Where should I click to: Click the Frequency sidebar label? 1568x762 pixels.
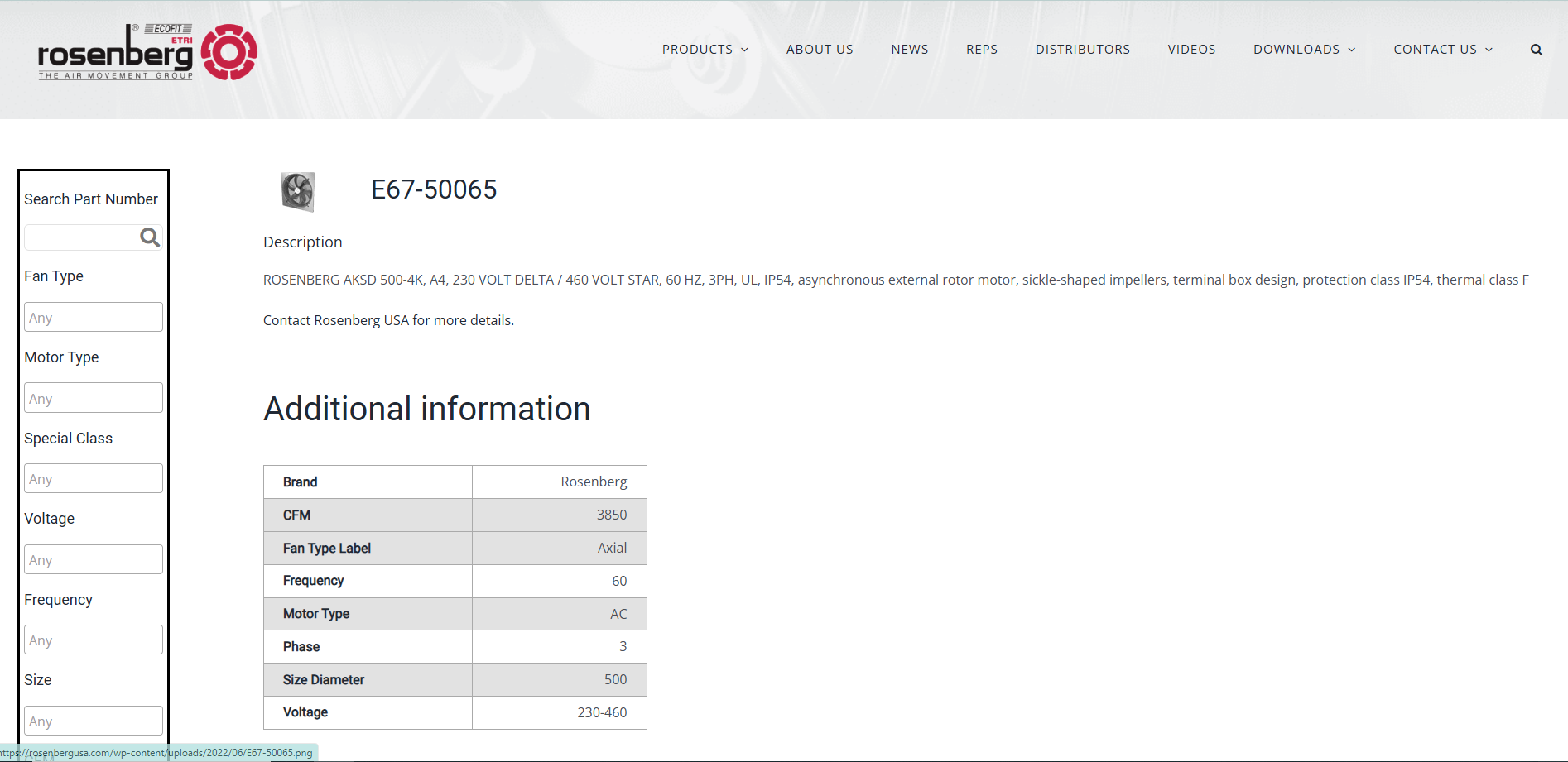pyautogui.click(x=58, y=600)
